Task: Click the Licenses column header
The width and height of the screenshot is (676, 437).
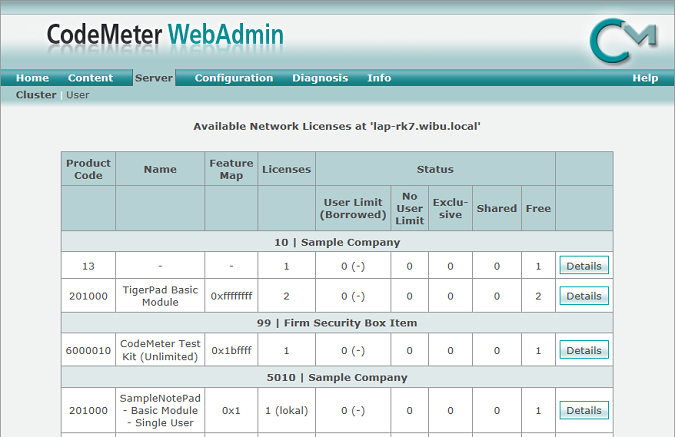Action: (286, 169)
